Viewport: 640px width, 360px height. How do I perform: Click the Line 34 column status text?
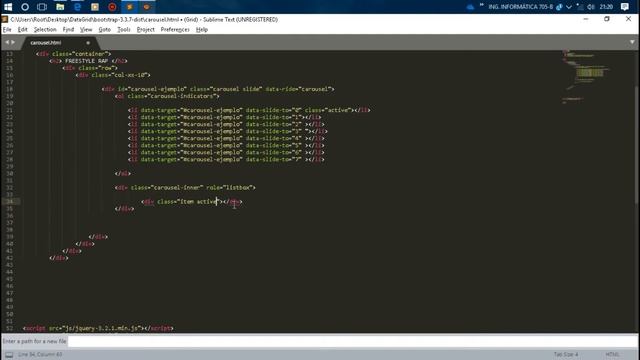coord(40,354)
